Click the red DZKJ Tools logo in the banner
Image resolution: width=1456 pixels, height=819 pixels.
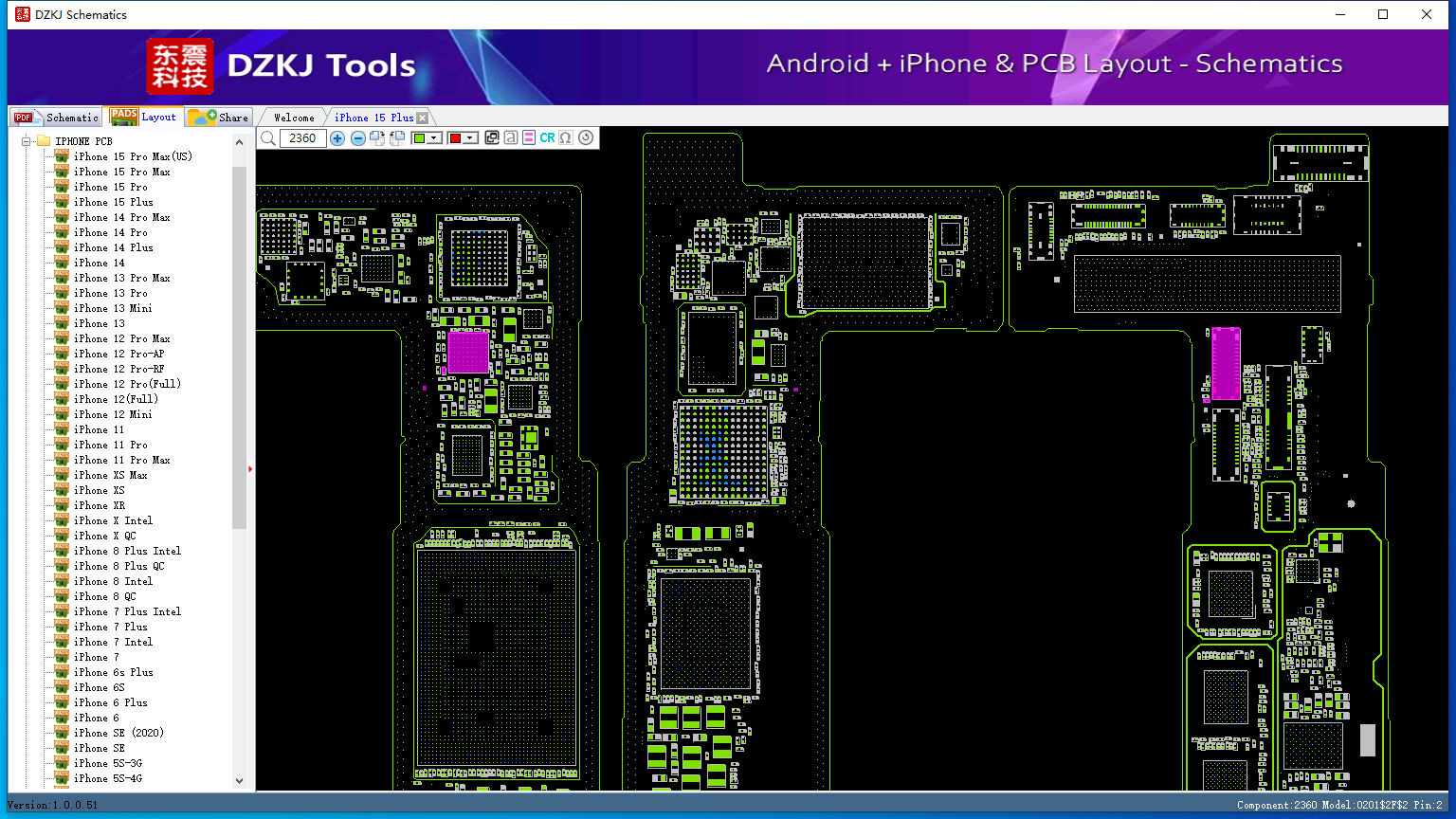(180, 65)
